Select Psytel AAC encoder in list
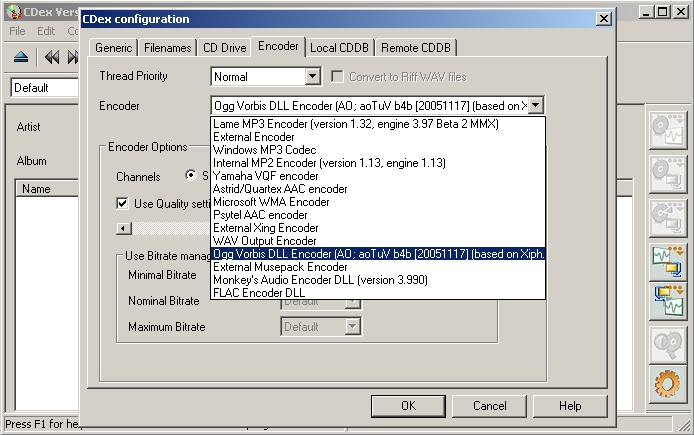The width and height of the screenshot is (694, 435). (378, 215)
